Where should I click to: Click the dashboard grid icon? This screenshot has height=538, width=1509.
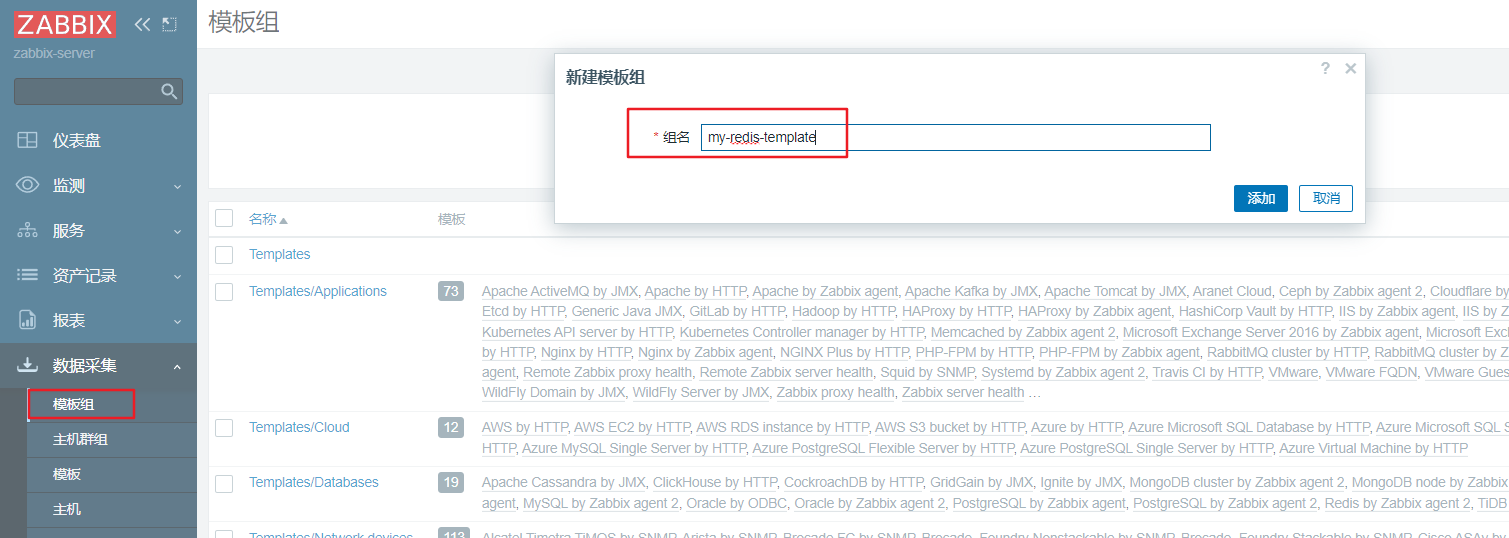(28, 141)
